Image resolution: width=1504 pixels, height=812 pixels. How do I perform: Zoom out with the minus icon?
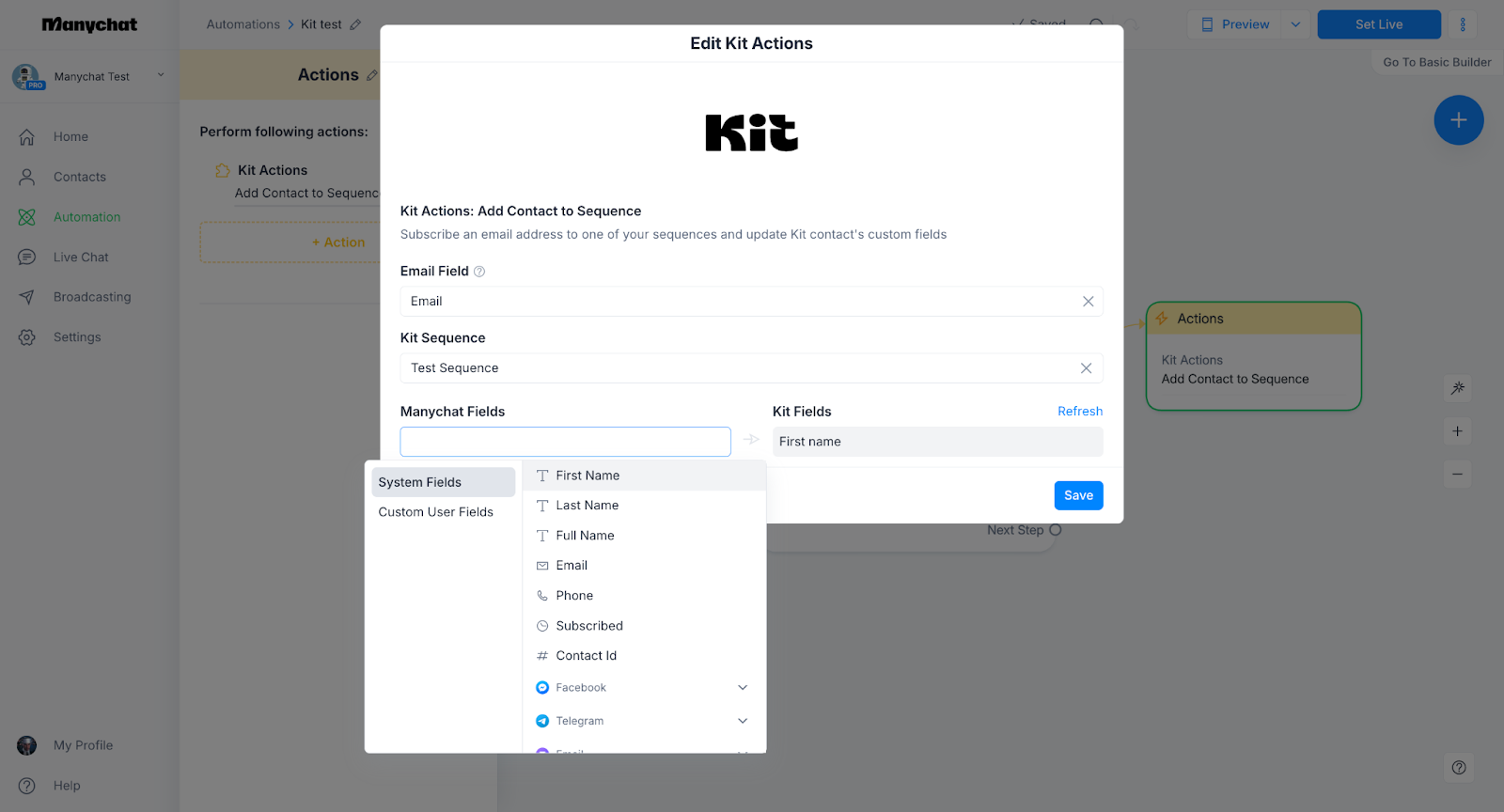pos(1457,475)
